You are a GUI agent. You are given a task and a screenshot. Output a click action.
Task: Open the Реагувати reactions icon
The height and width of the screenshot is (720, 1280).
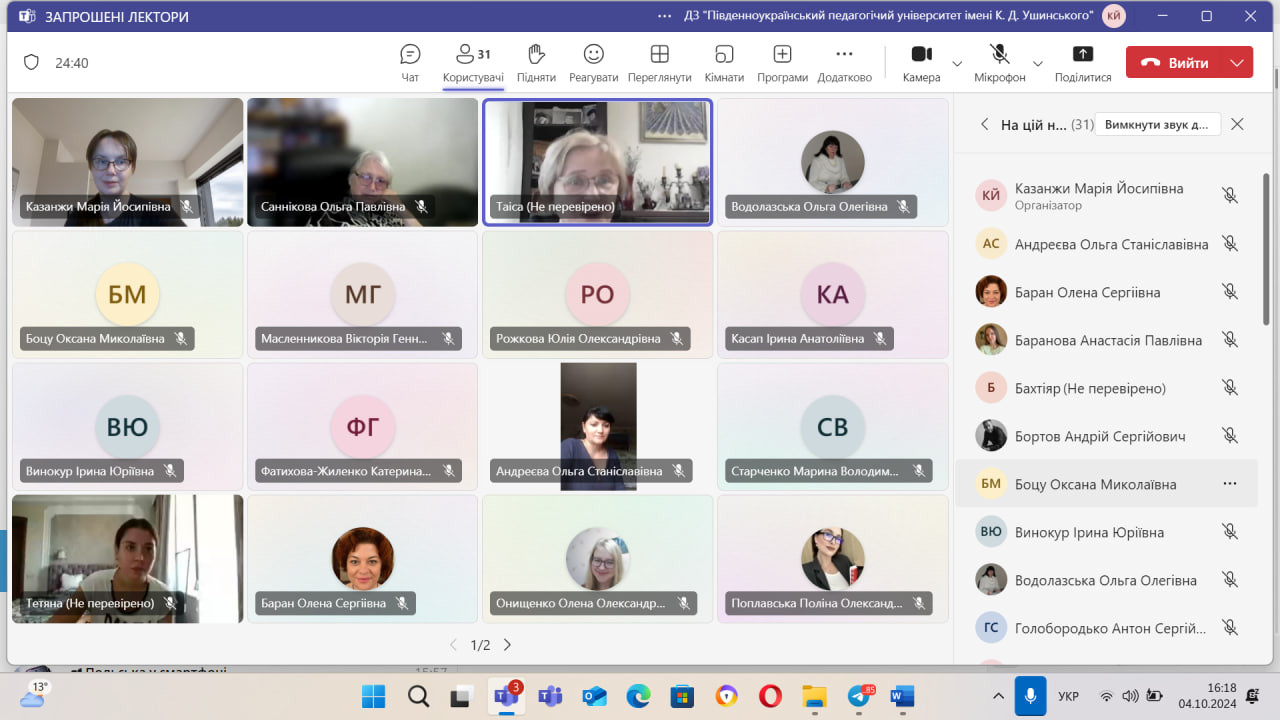point(594,55)
